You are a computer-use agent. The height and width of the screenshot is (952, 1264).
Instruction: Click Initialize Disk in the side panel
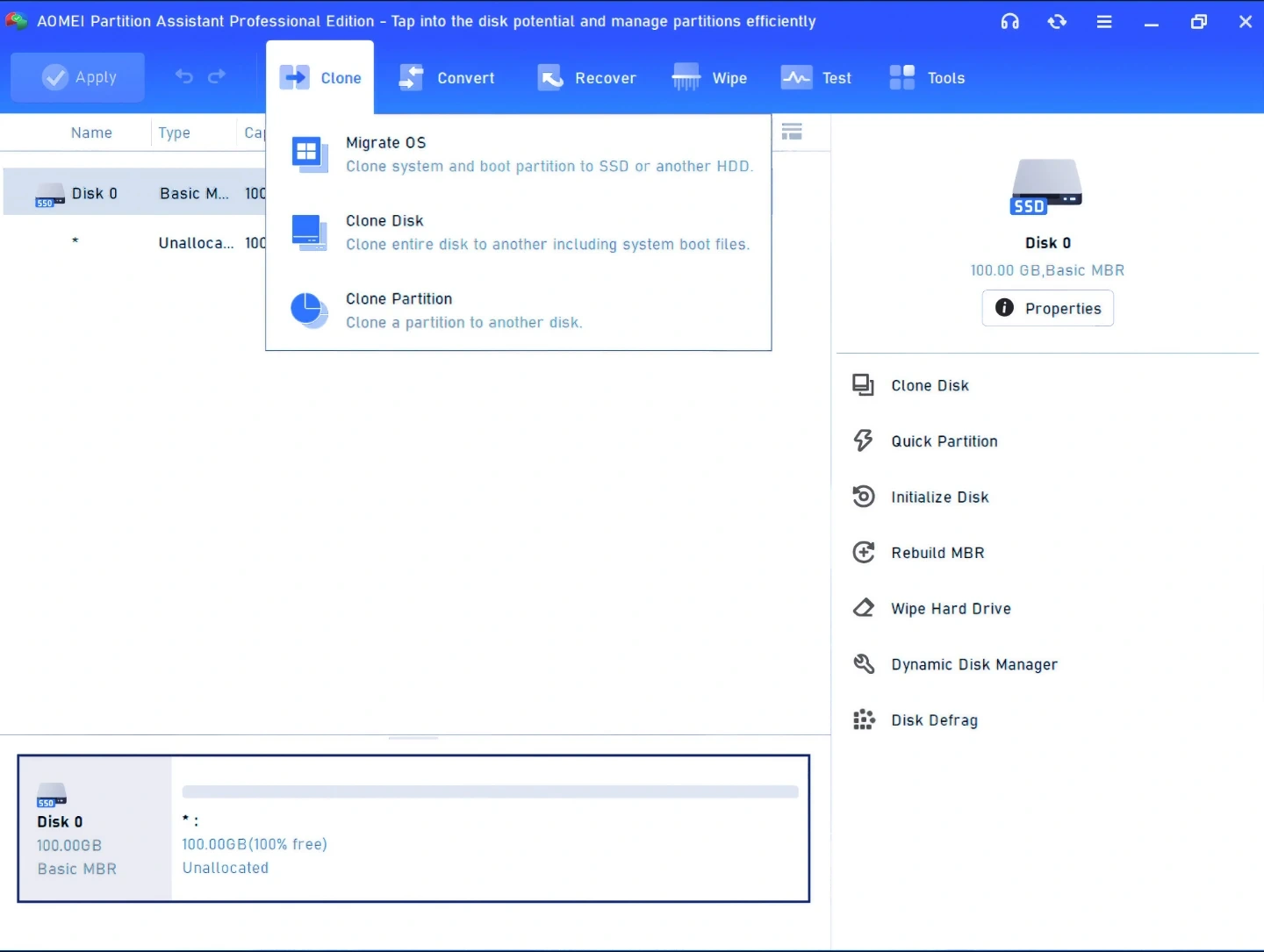[x=939, y=497]
